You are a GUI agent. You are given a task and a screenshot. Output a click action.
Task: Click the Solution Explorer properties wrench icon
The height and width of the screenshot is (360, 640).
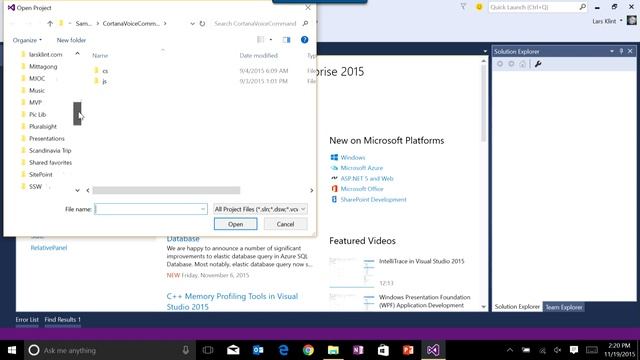coord(538,64)
